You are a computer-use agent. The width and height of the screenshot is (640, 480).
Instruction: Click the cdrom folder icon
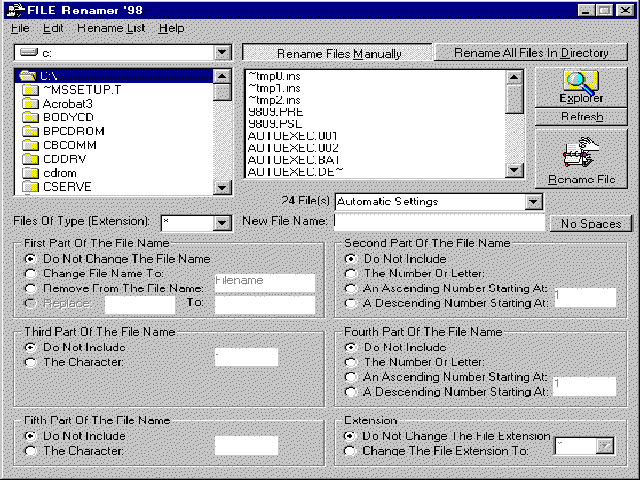click(x=30, y=173)
